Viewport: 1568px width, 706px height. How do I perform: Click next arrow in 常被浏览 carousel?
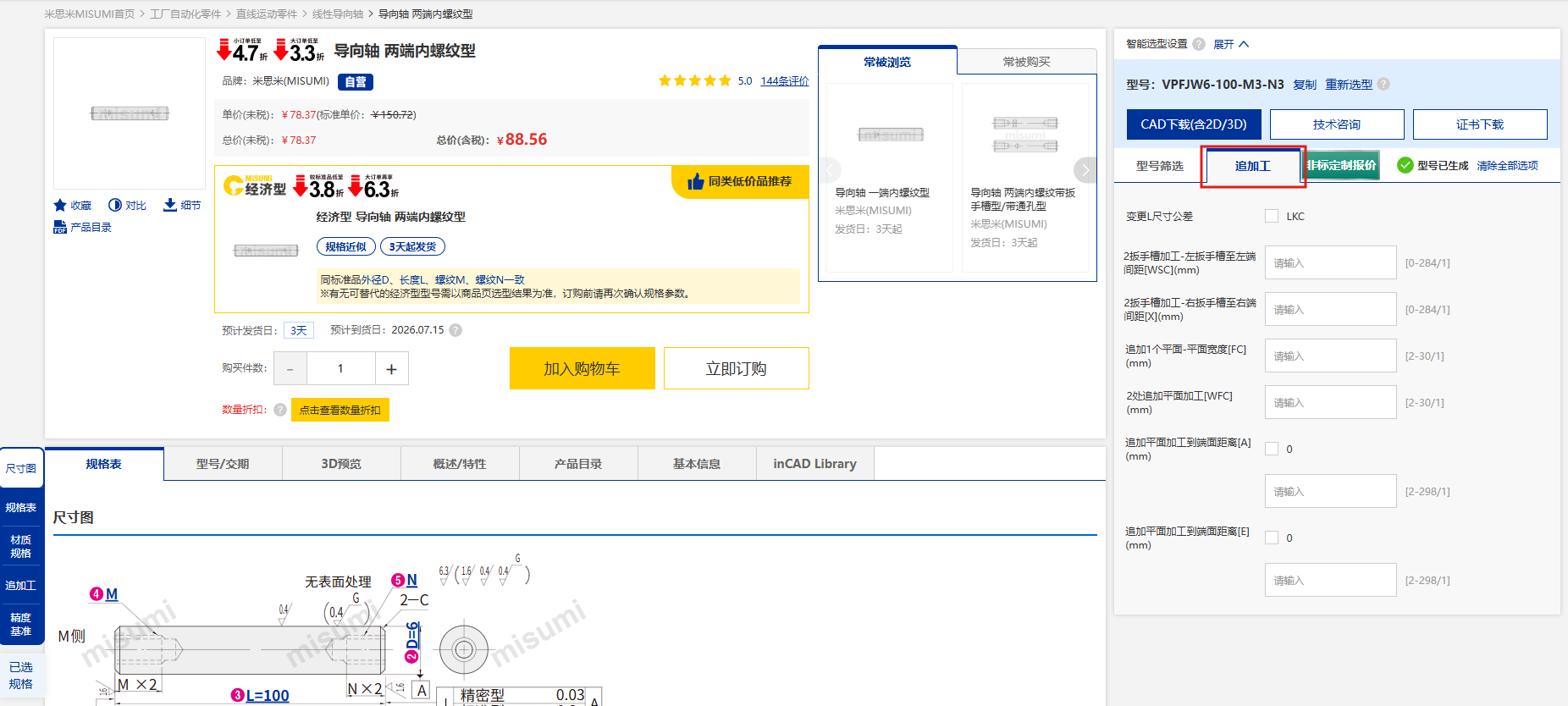point(1085,170)
